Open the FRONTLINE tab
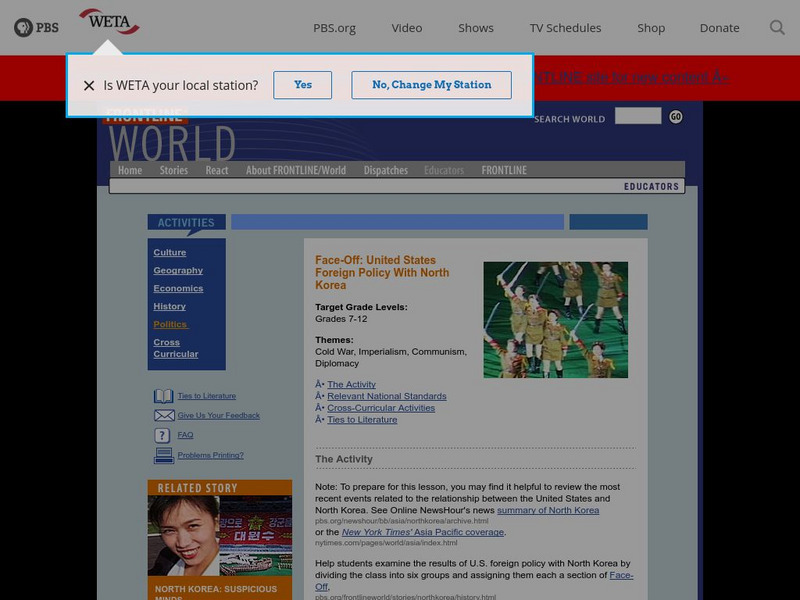800x600 pixels. tap(504, 170)
